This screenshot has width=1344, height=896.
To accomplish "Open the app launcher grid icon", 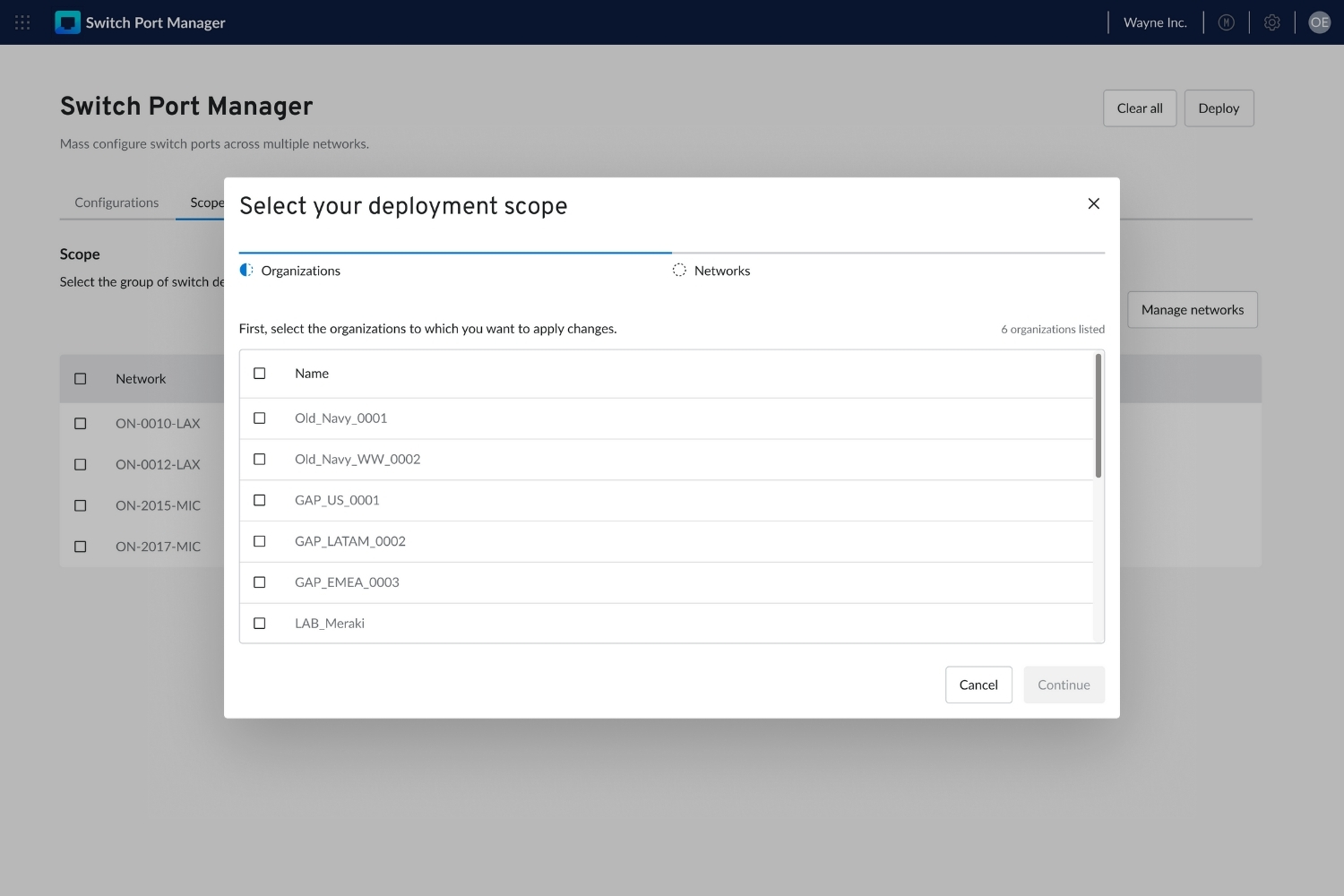I will [22, 22].
